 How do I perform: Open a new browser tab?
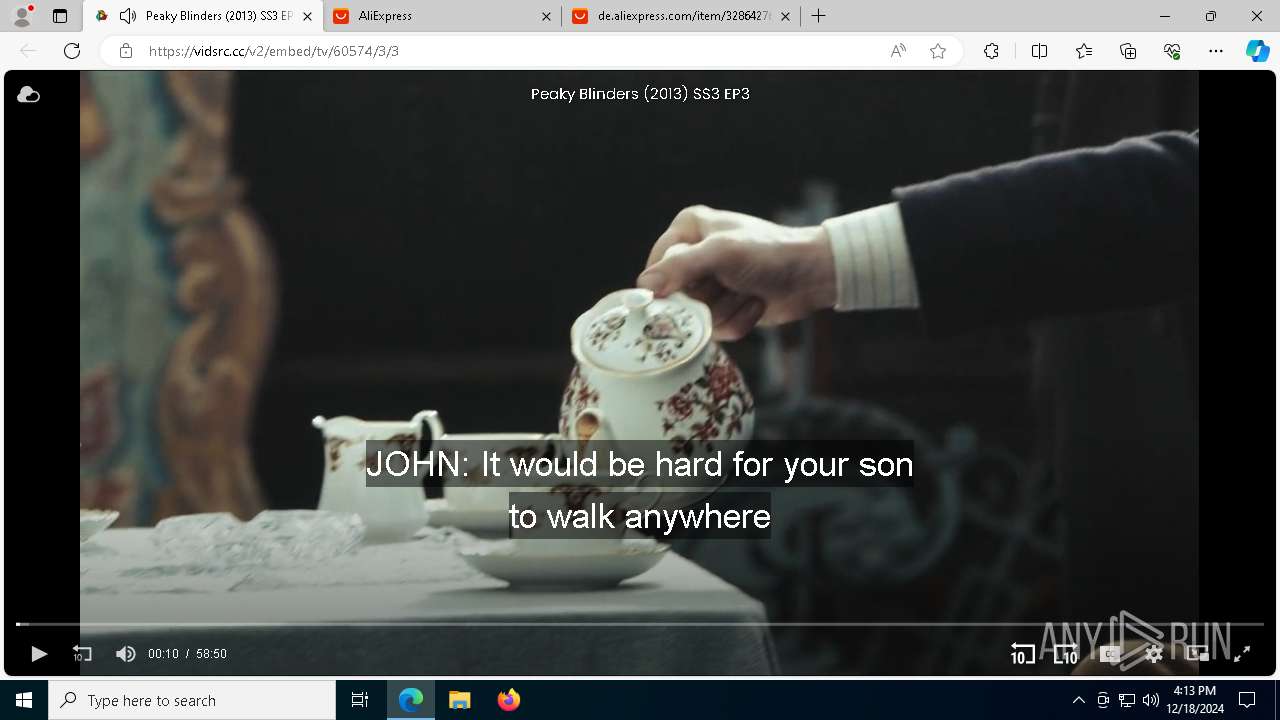(x=818, y=16)
